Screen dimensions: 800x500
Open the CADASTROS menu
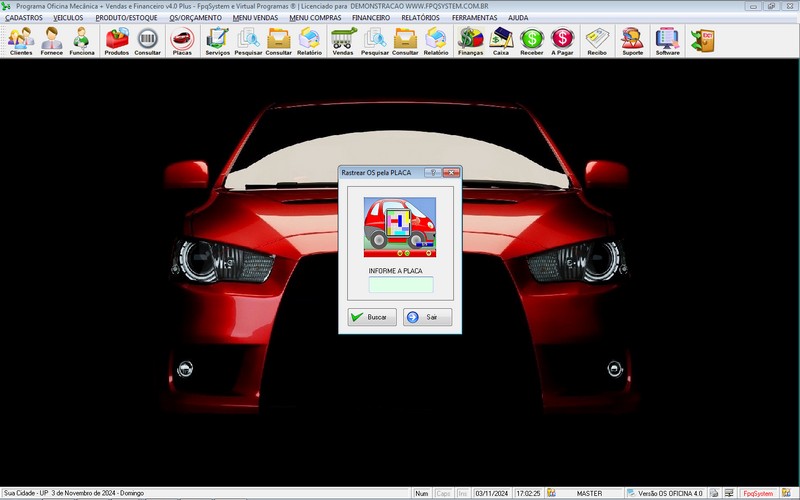click(24, 18)
